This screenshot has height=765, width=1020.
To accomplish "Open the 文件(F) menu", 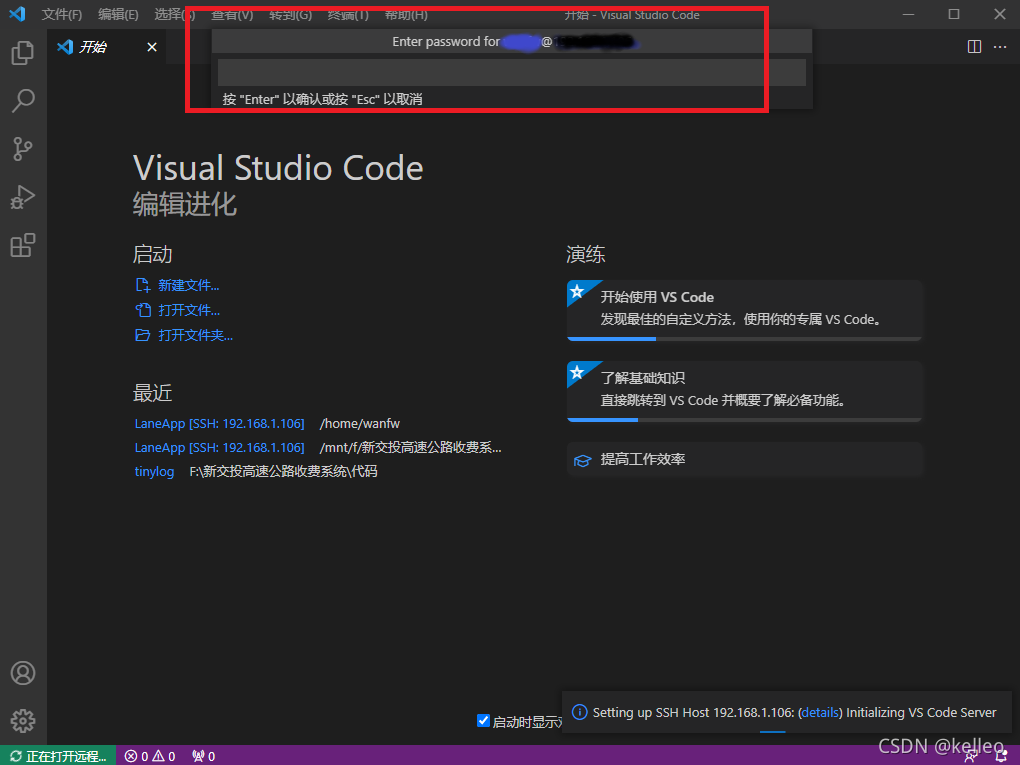I will (62, 14).
